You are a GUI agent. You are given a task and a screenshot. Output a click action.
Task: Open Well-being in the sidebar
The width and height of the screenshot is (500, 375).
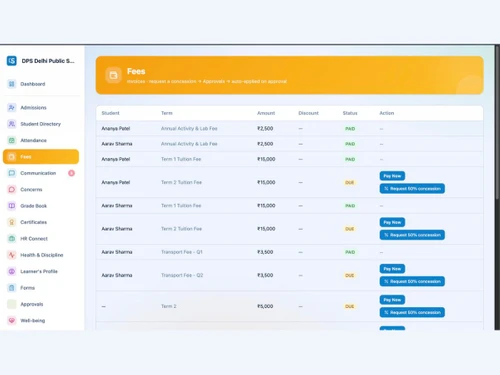[41, 320]
